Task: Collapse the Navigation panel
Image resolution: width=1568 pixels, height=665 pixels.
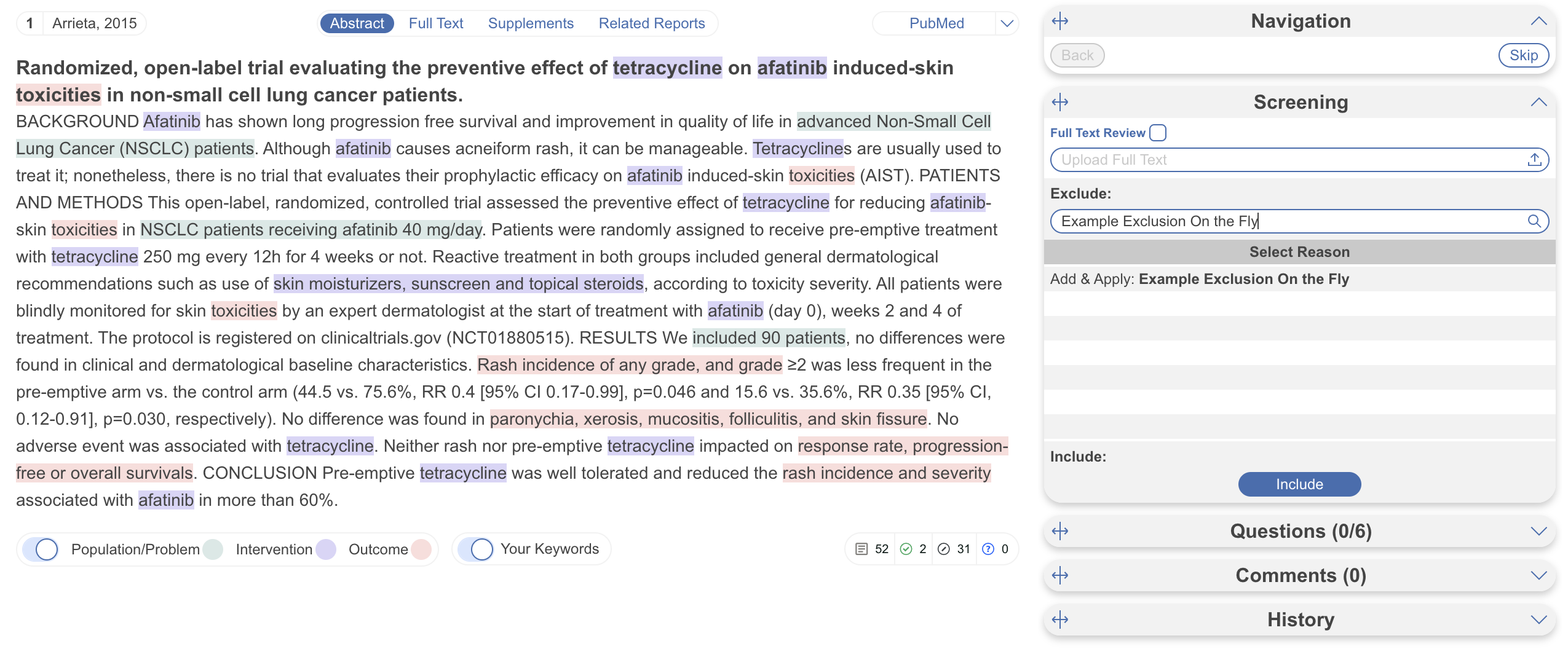Action: [x=1538, y=22]
